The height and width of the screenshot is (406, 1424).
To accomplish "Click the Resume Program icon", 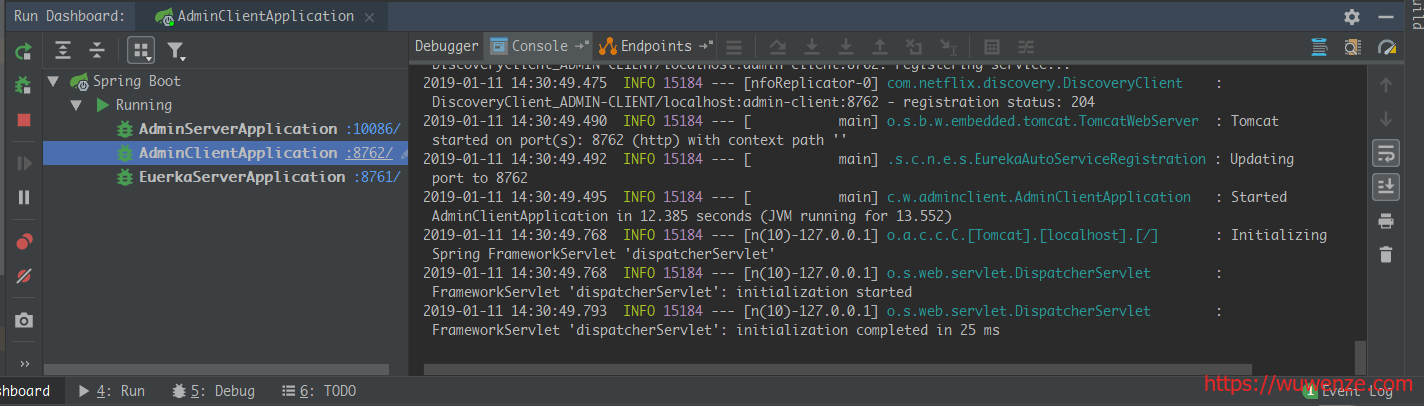I will tap(24, 163).
